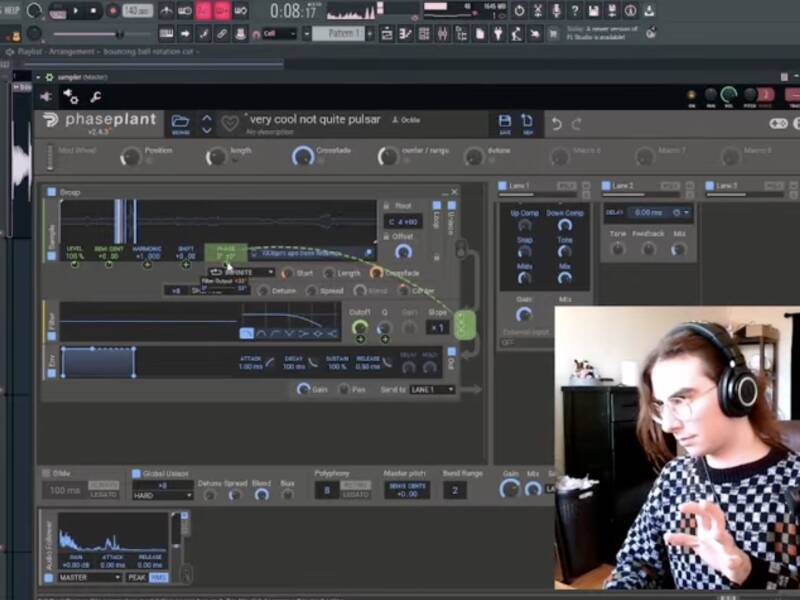
Task: Expand the MASTER audio follower source dropdown
Action: 90,577
